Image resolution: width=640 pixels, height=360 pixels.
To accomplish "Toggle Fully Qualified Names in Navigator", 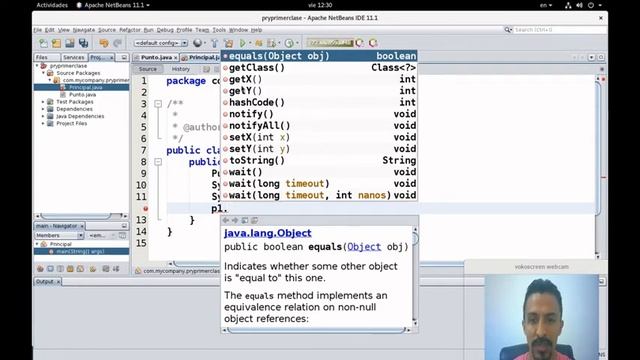I will [x=93, y=269].
